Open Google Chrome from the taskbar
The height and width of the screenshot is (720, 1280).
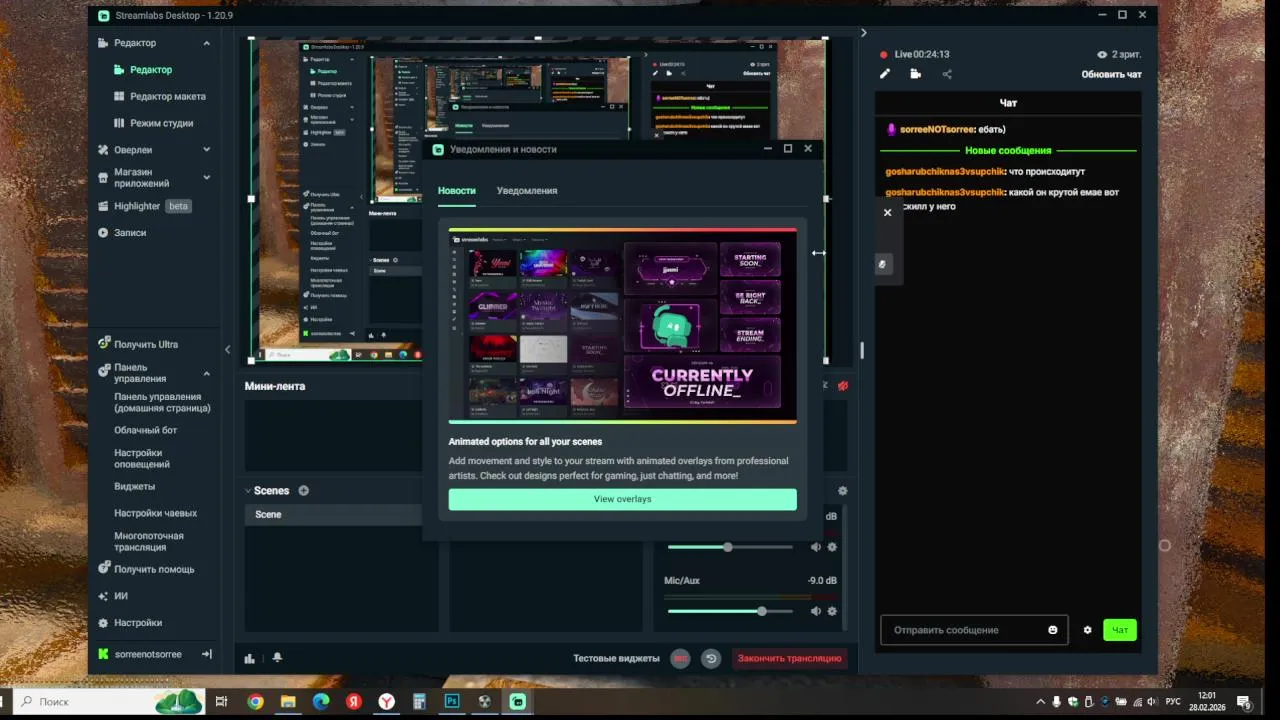click(255, 702)
